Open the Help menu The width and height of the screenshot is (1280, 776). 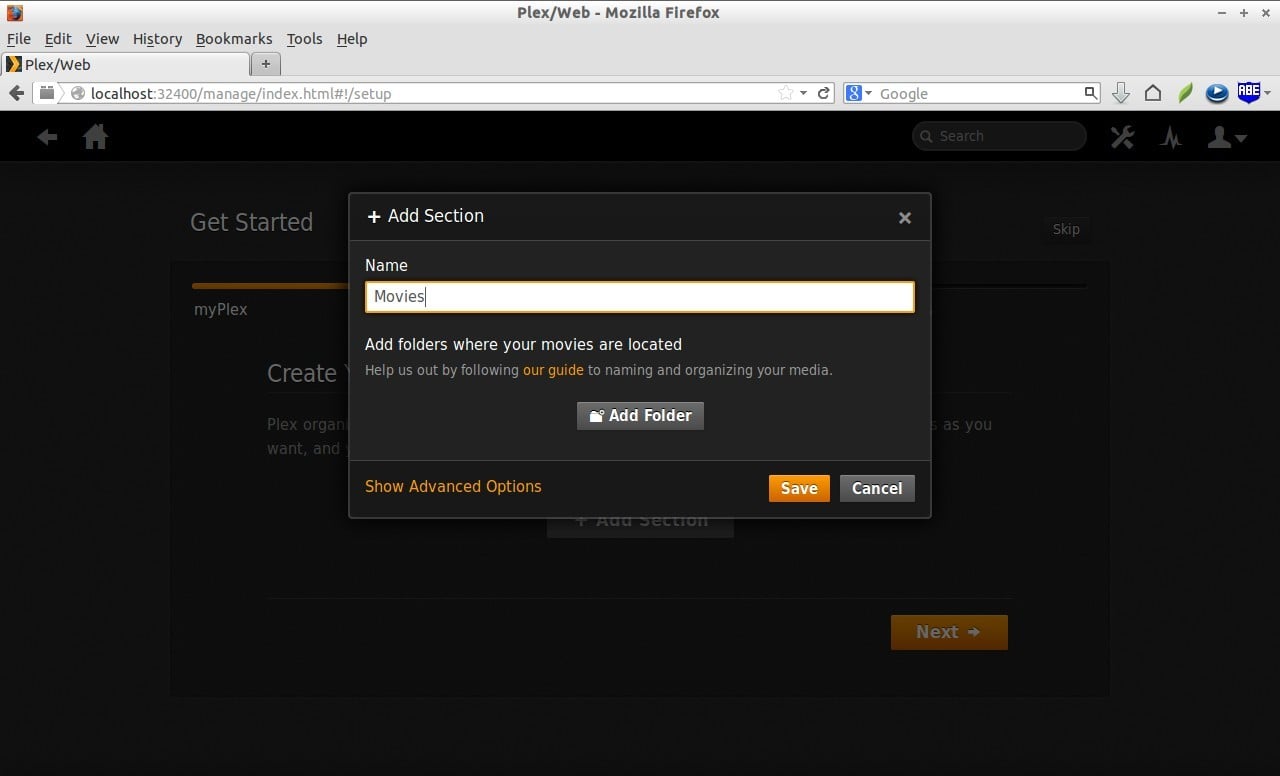click(x=352, y=39)
